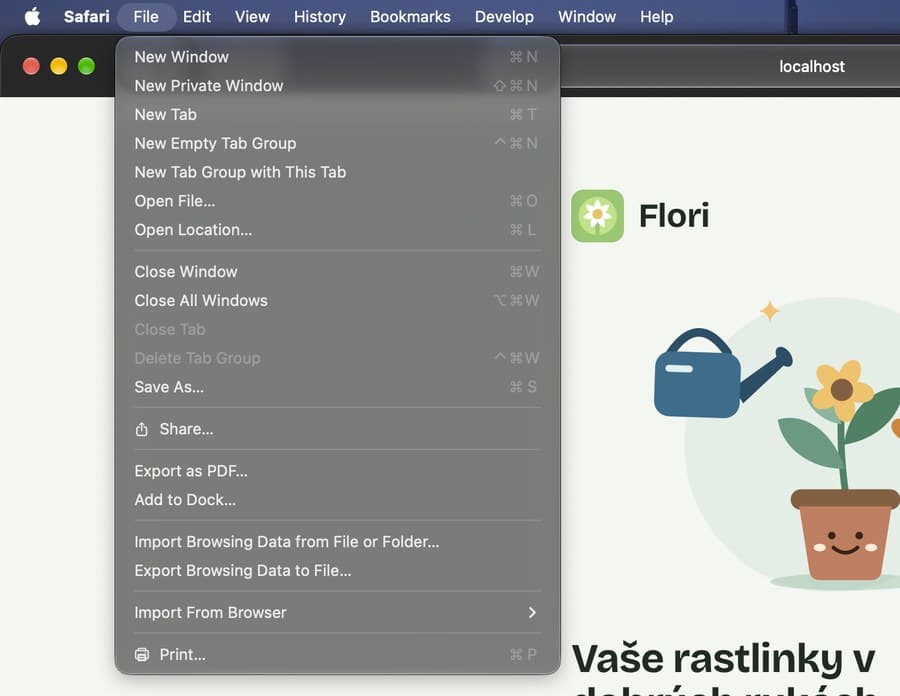The image size is (900, 696).
Task: Select New Empty Tab Group
Action: pyautogui.click(x=338, y=143)
